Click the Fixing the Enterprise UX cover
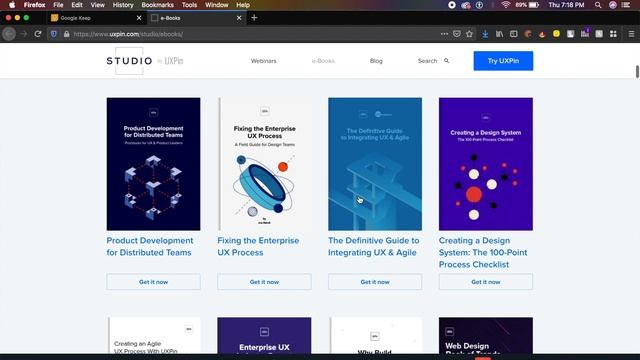This screenshot has width=640, height=360. coord(264,164)
